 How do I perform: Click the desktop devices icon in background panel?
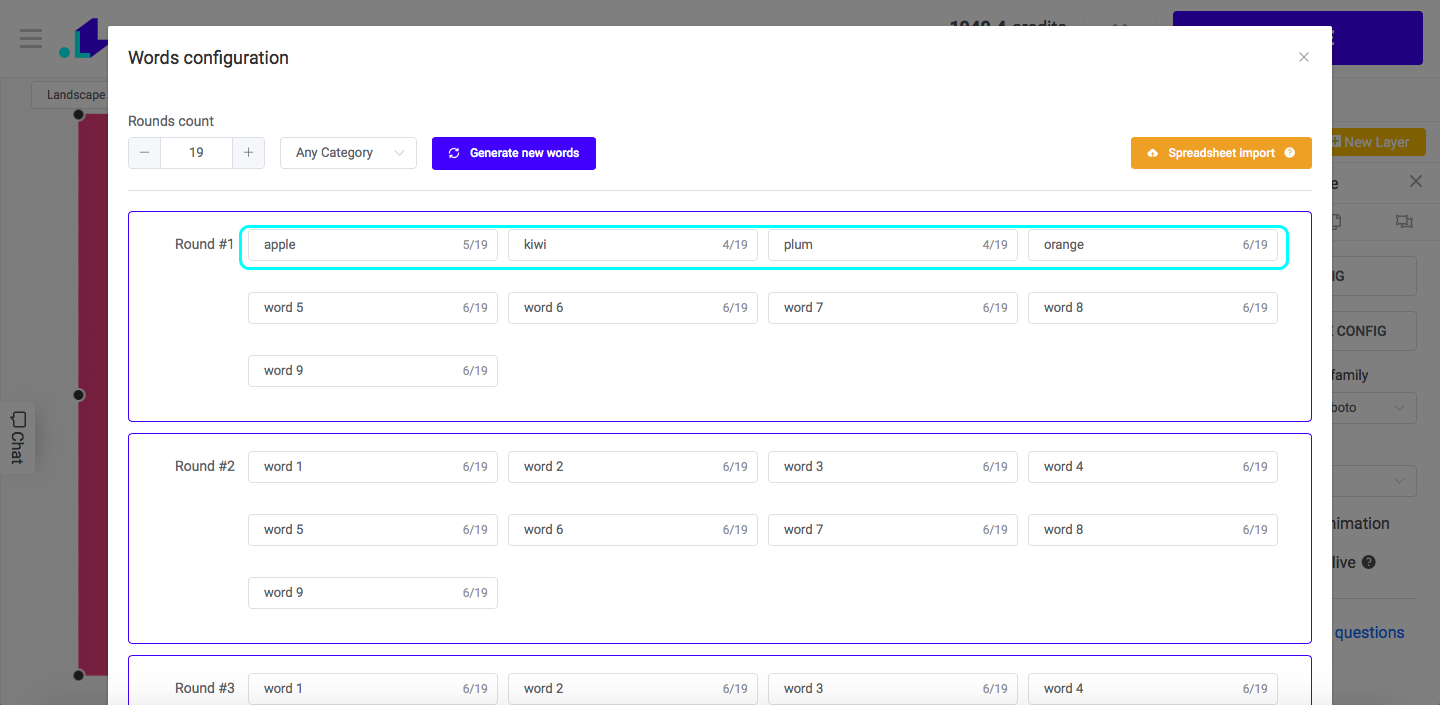click(1404, 222)
